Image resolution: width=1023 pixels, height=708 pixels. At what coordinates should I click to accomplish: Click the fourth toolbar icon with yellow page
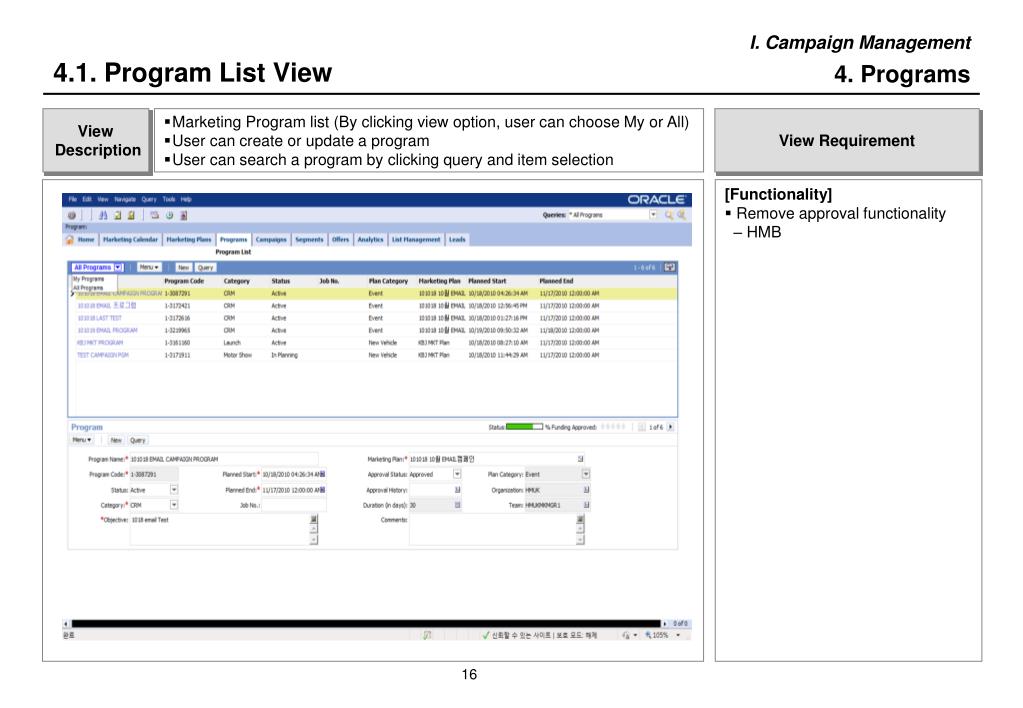pyautogui.click(x=131, y=215)
